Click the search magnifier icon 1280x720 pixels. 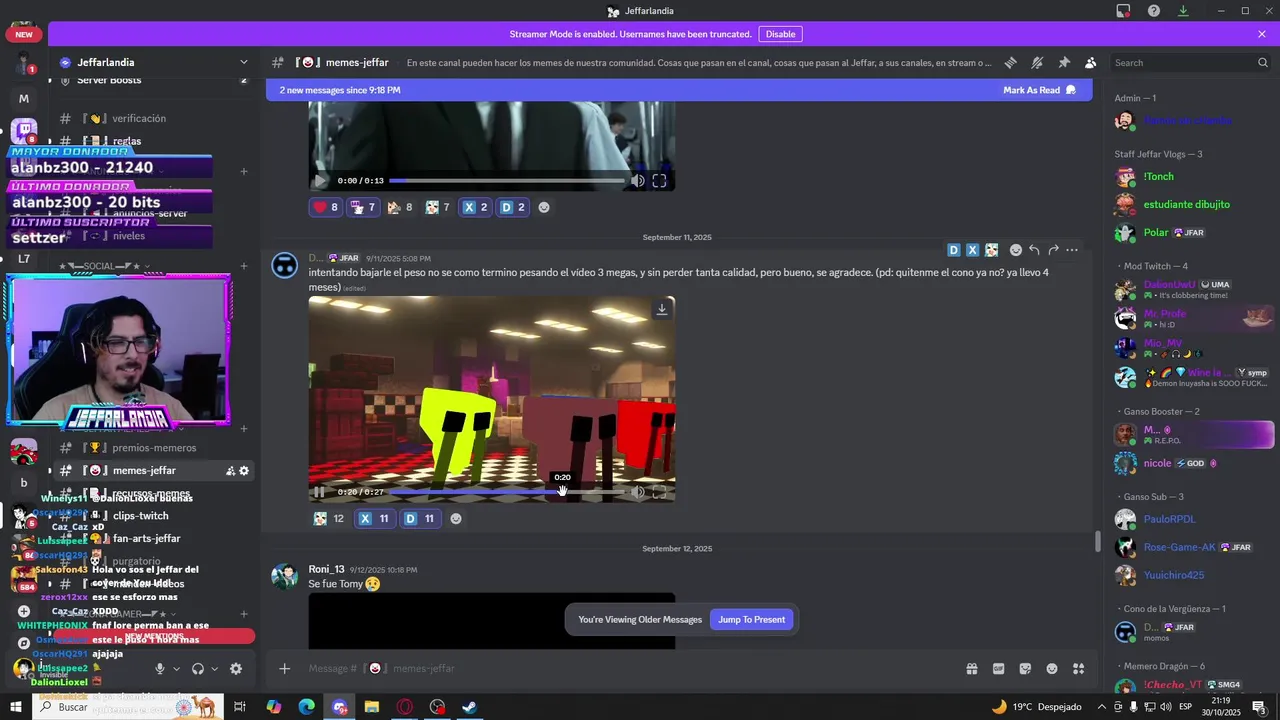click(1262, 63)
